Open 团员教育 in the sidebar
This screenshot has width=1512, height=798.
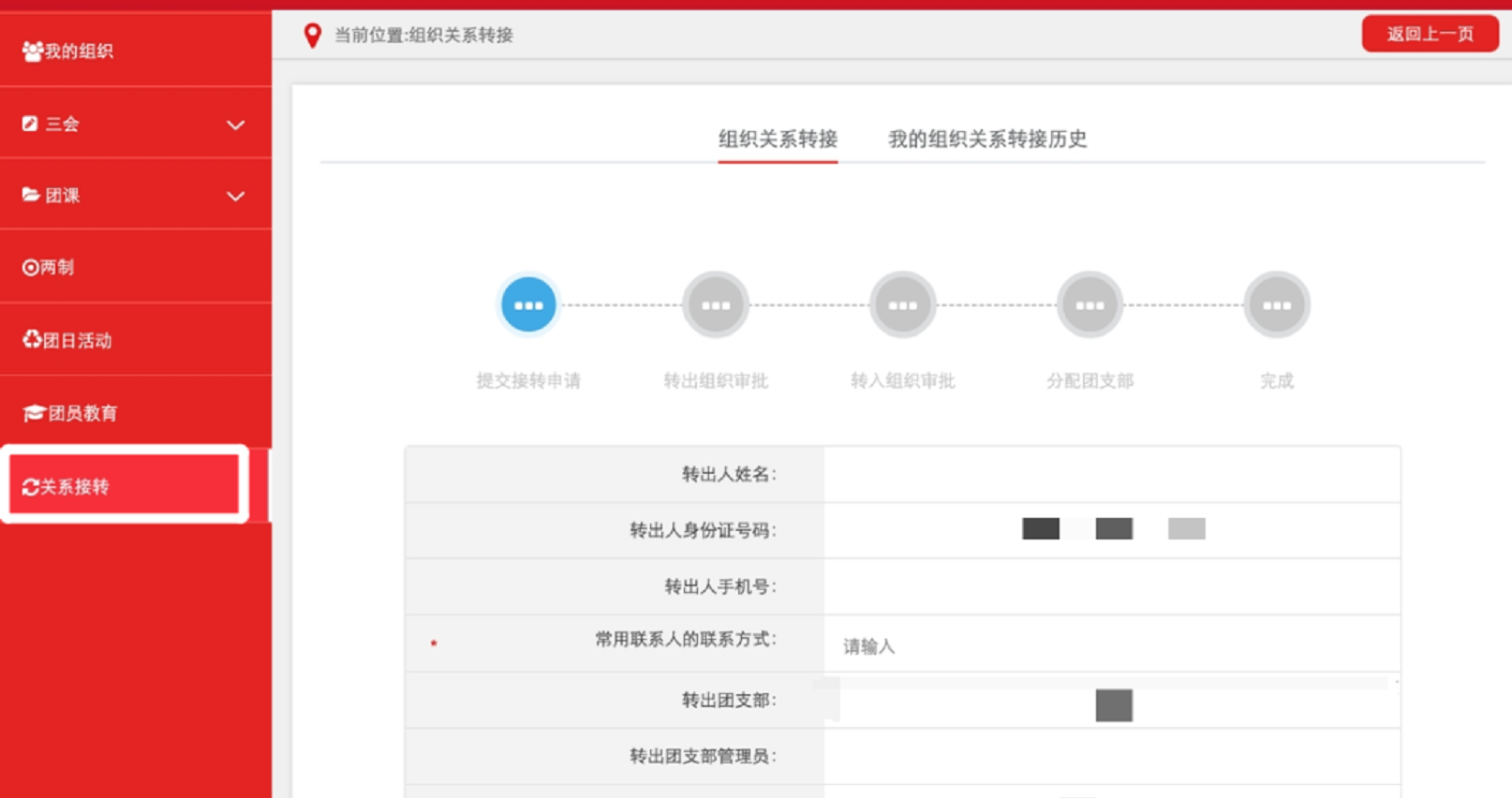(x=82, y=413)
